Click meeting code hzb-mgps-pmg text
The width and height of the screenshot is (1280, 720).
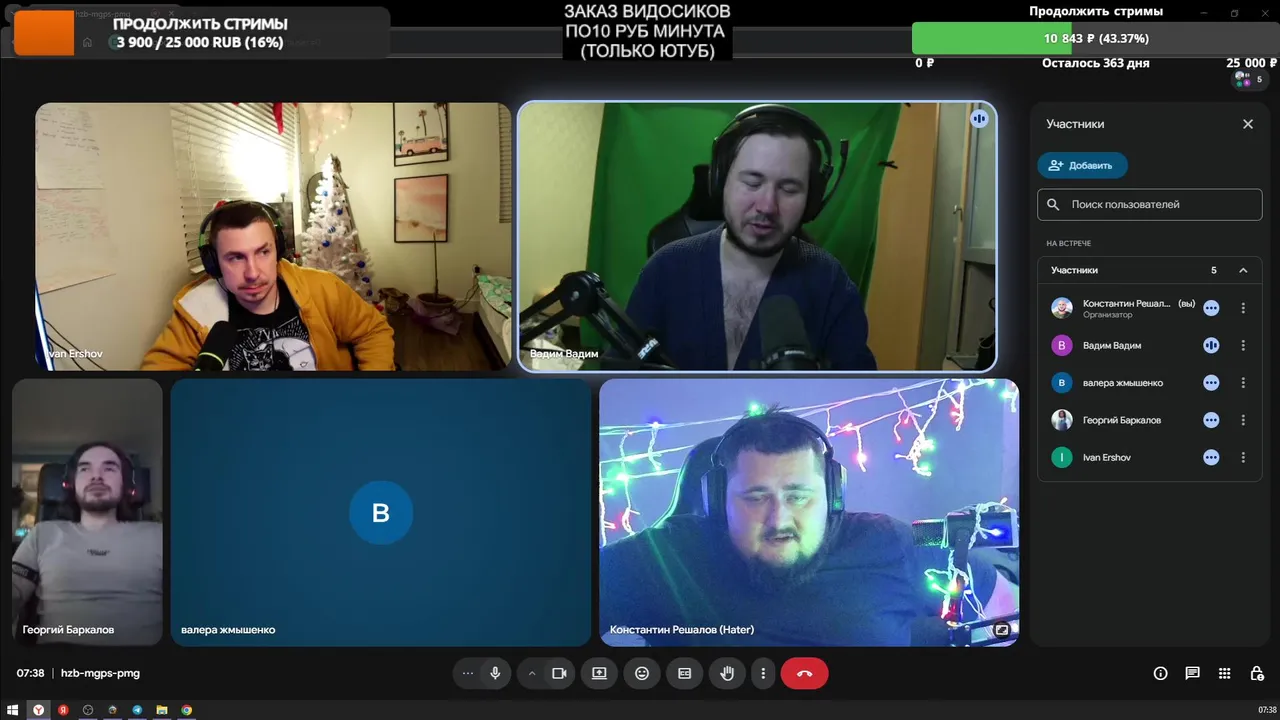click(100, 673)
